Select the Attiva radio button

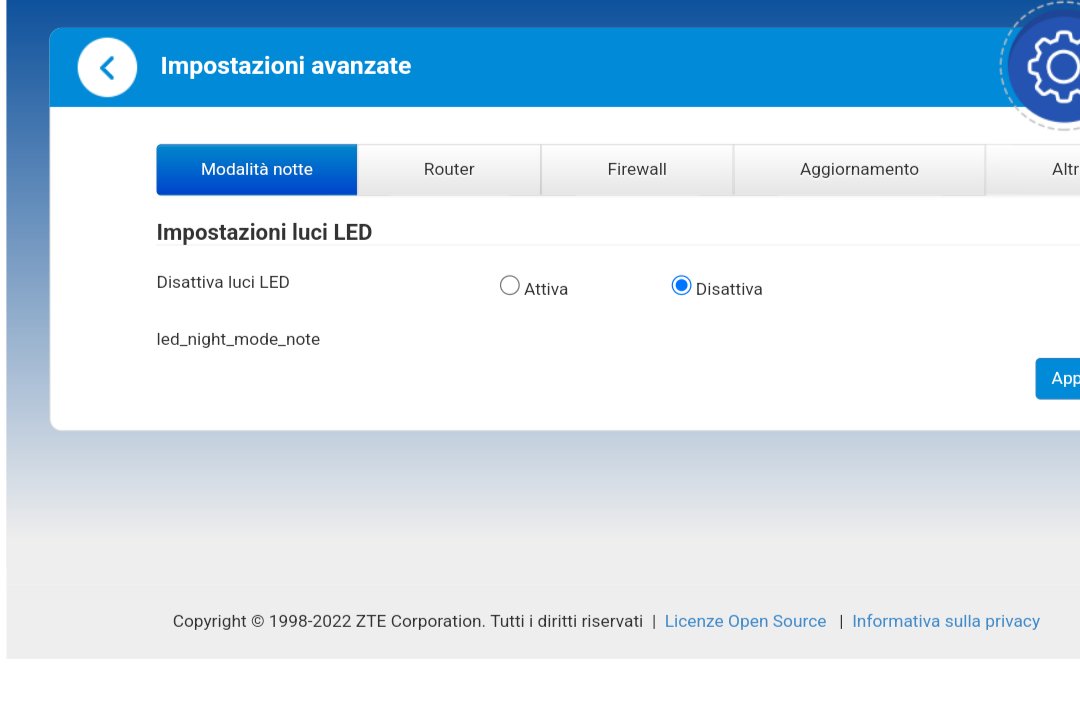tap(510, 286)
